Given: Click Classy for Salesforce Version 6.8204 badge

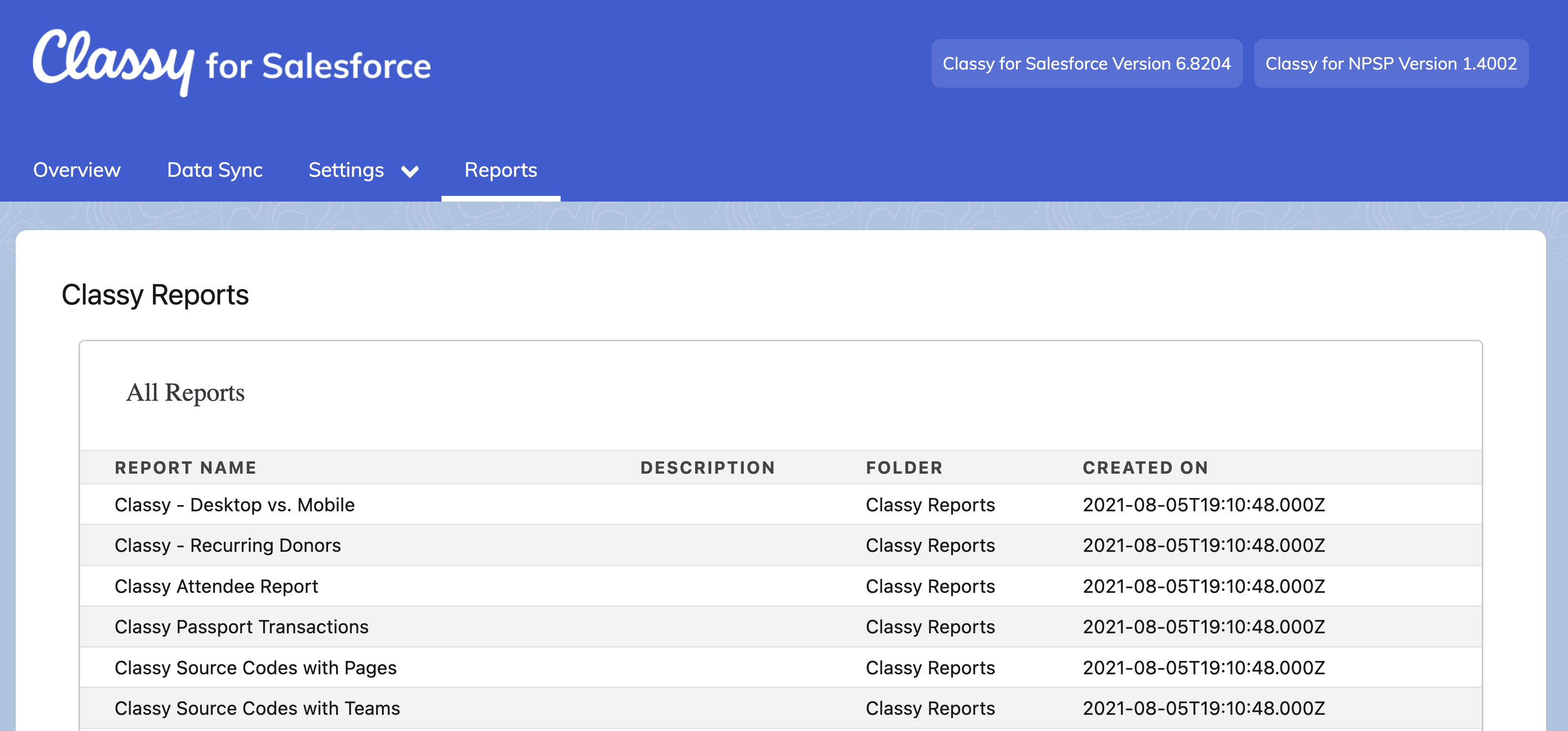Looking at the screenshot, I should 1086,63.
